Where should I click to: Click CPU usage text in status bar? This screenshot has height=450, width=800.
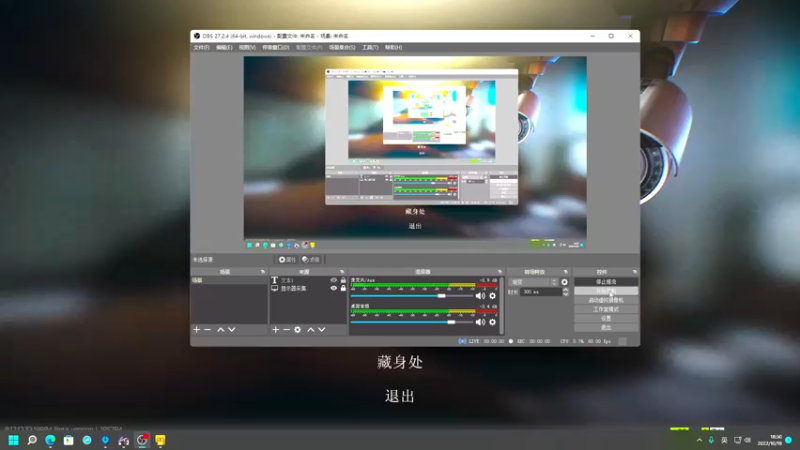pyautogui.click(x=585, y=341)
